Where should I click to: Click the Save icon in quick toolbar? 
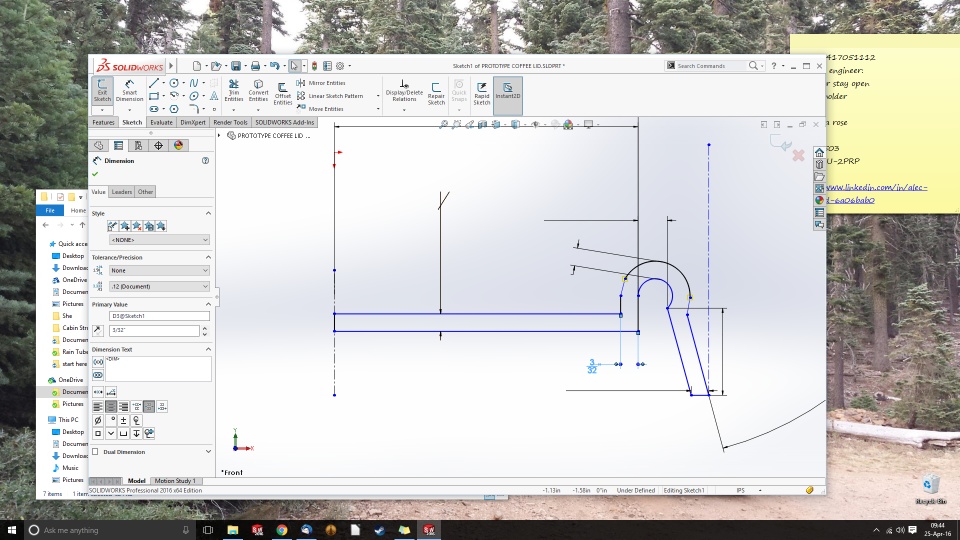236,66
